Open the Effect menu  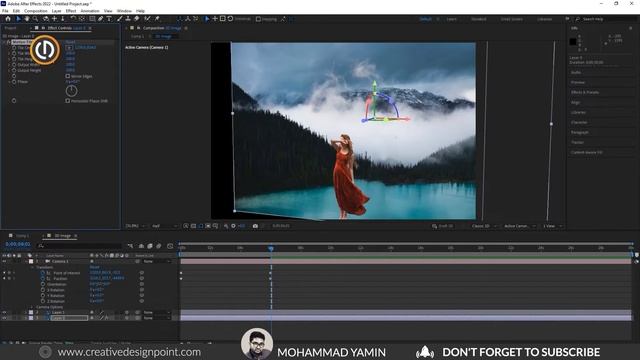pos(71,11)
